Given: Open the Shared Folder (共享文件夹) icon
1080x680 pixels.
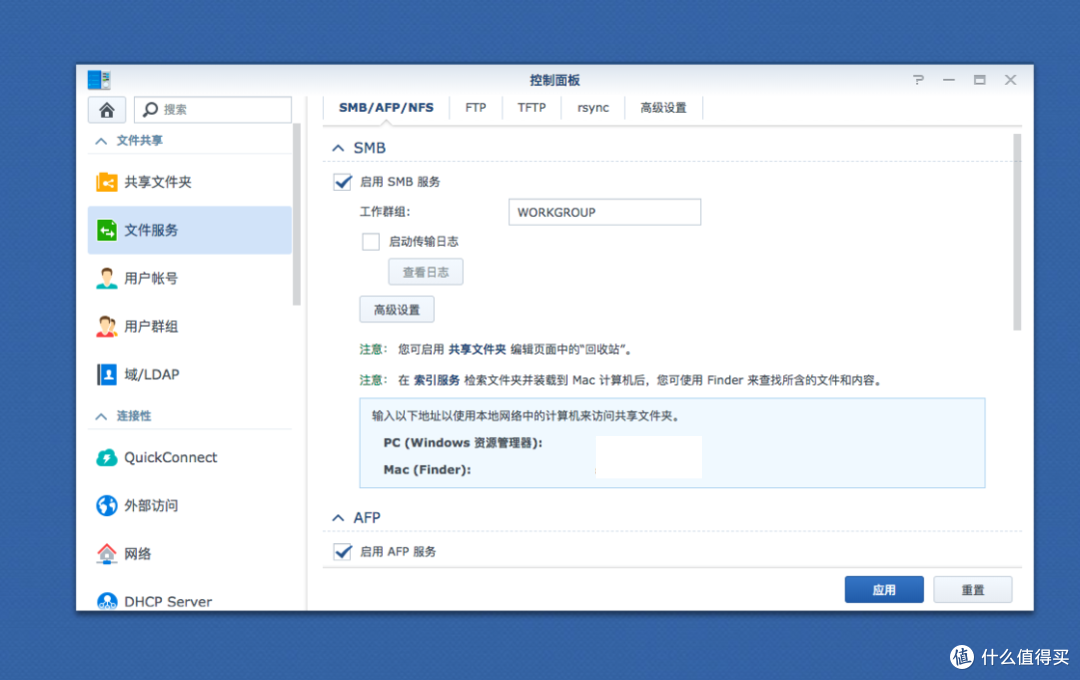Looking at the screenshot, I should click(x=107, y=182).
